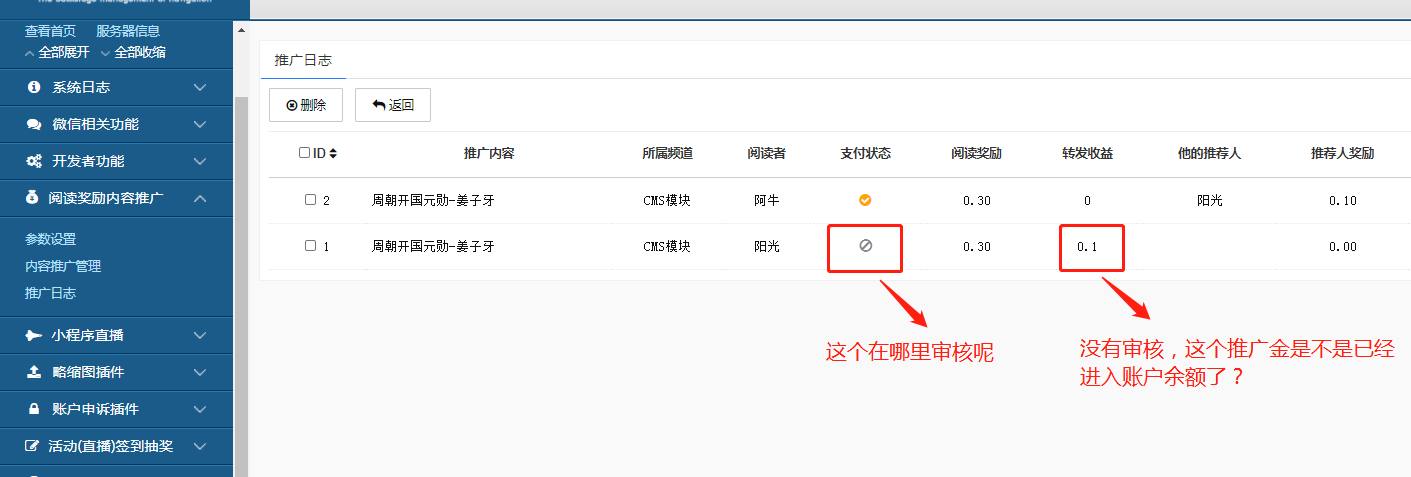1411x477 pixels.
Task: Click the grey unpaid ban status icon
Action: pyautogui.click(x=865, y=245)
